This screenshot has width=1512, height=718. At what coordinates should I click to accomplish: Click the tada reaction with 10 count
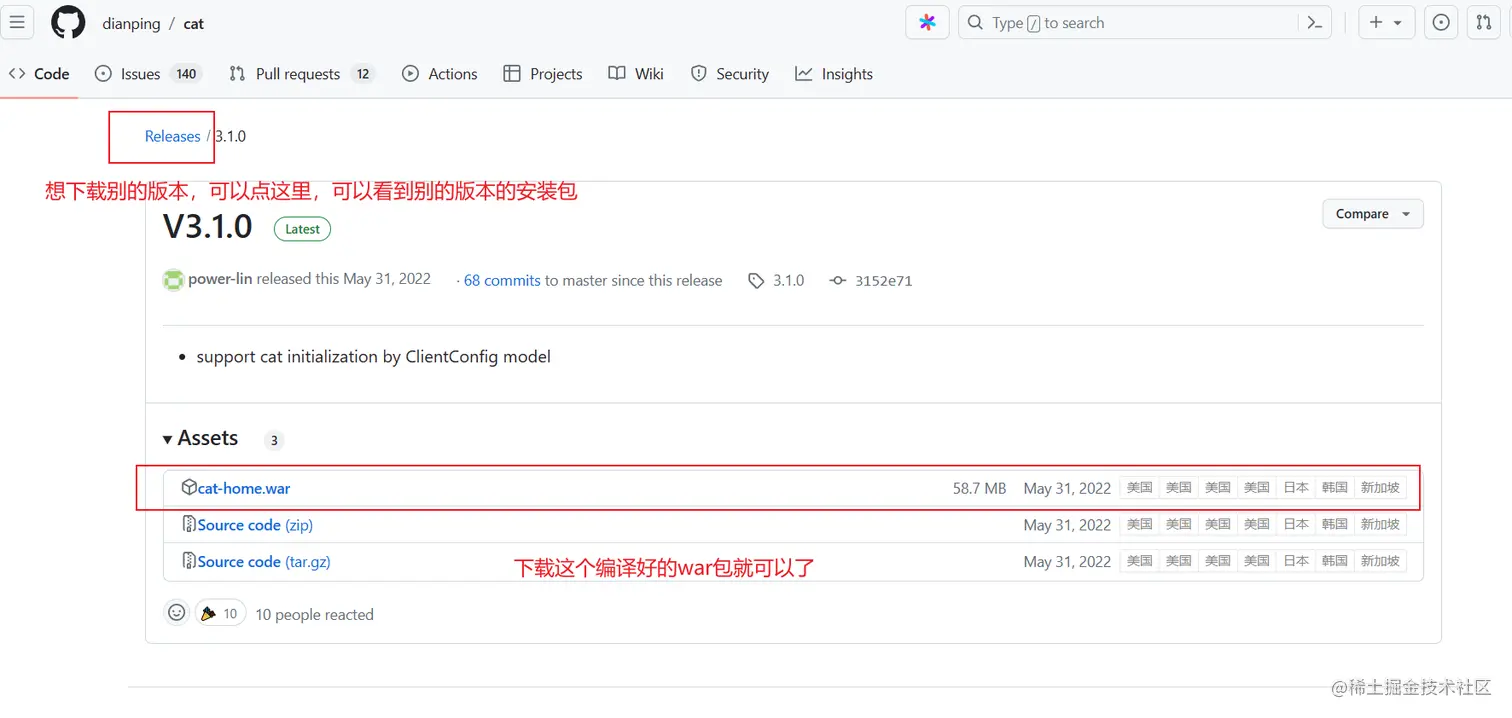point(219,613)
